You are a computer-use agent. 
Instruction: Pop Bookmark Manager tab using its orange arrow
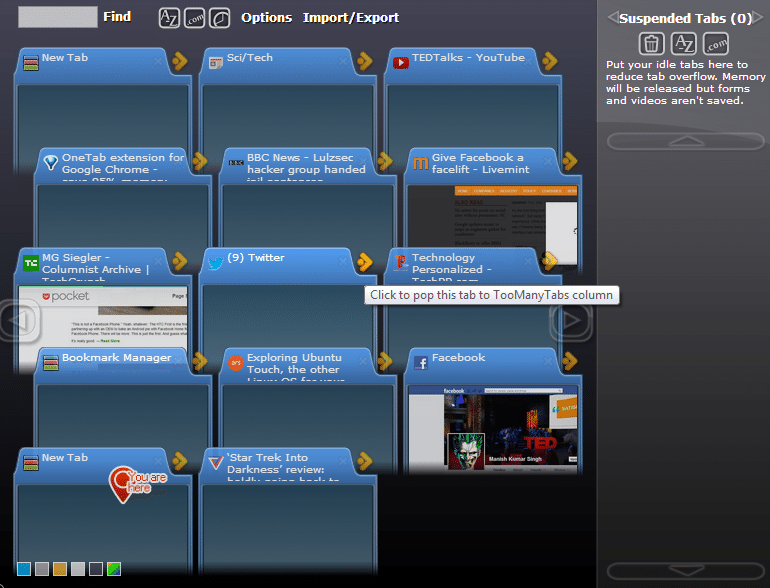point(200,361)
